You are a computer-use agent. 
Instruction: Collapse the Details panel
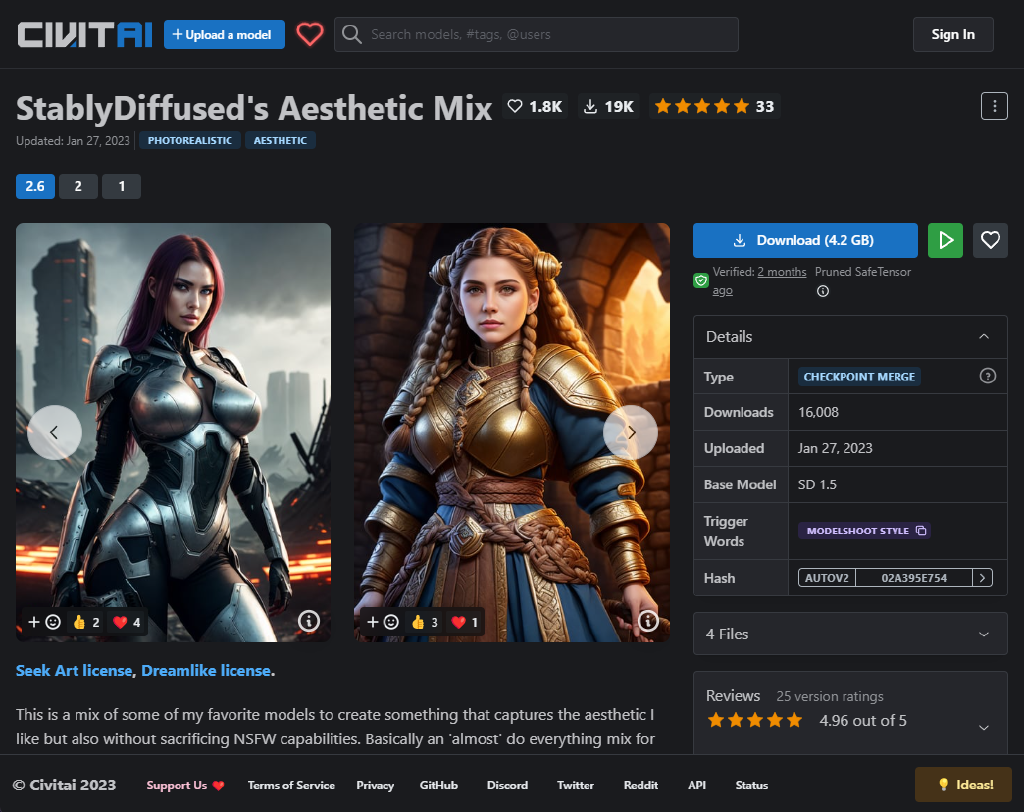[984, 337]
